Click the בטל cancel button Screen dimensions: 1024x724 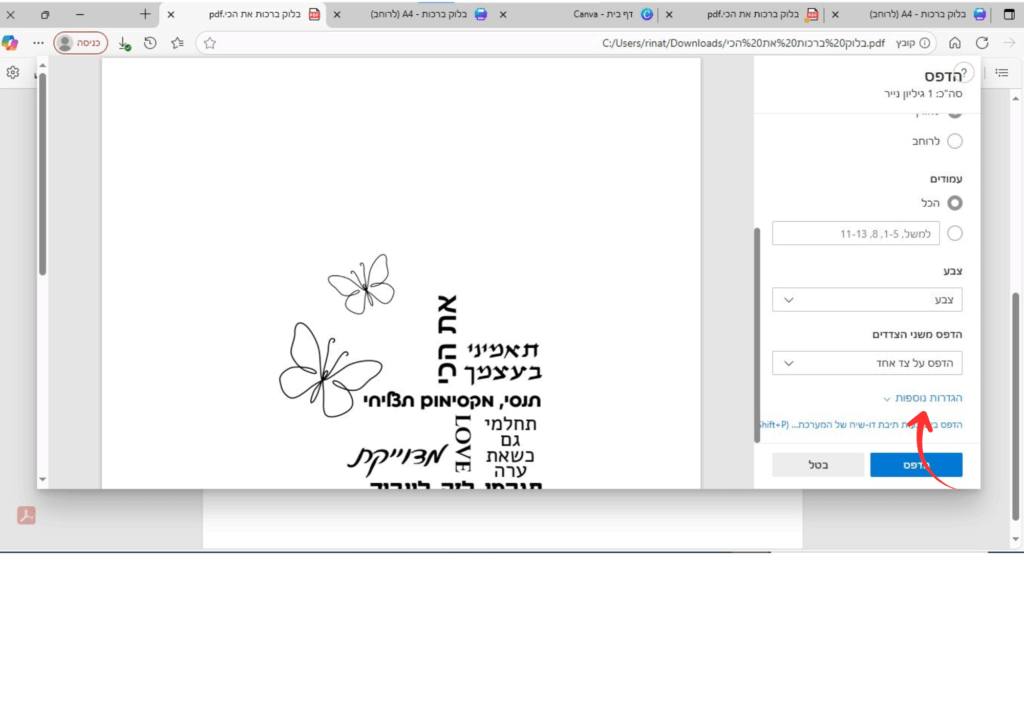tap(819, 465)
